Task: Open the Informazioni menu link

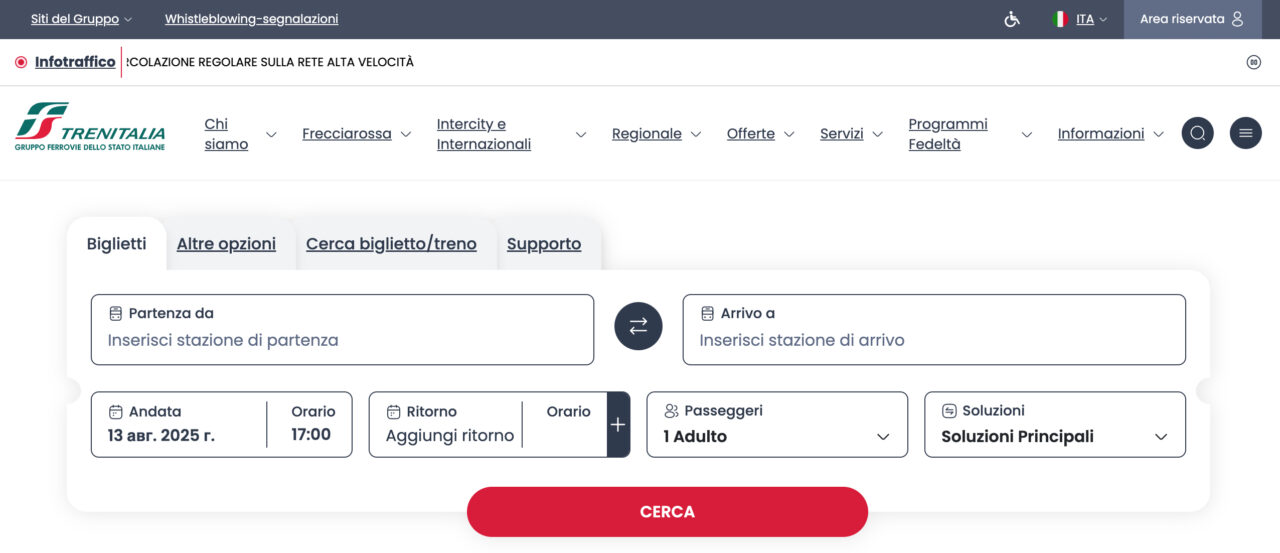Action: pos(1101,134)
